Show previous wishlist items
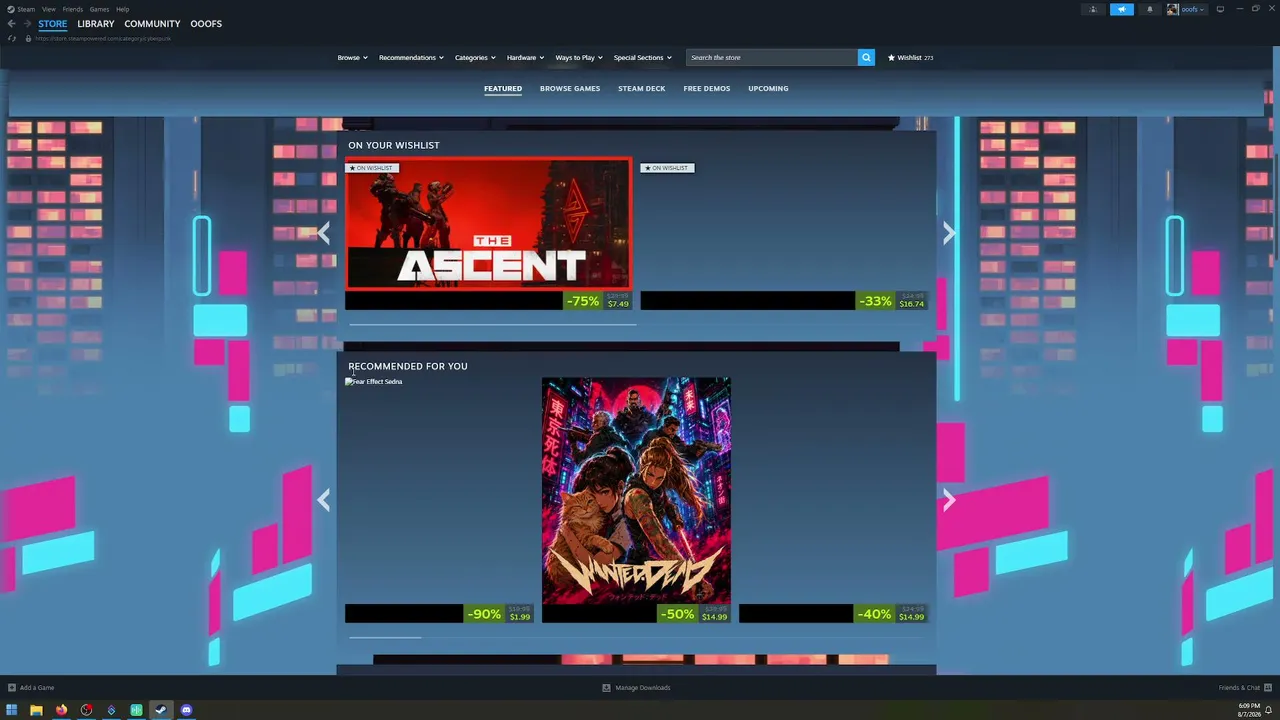Viewport: 1280px width, 720px height. coord(324,233)
